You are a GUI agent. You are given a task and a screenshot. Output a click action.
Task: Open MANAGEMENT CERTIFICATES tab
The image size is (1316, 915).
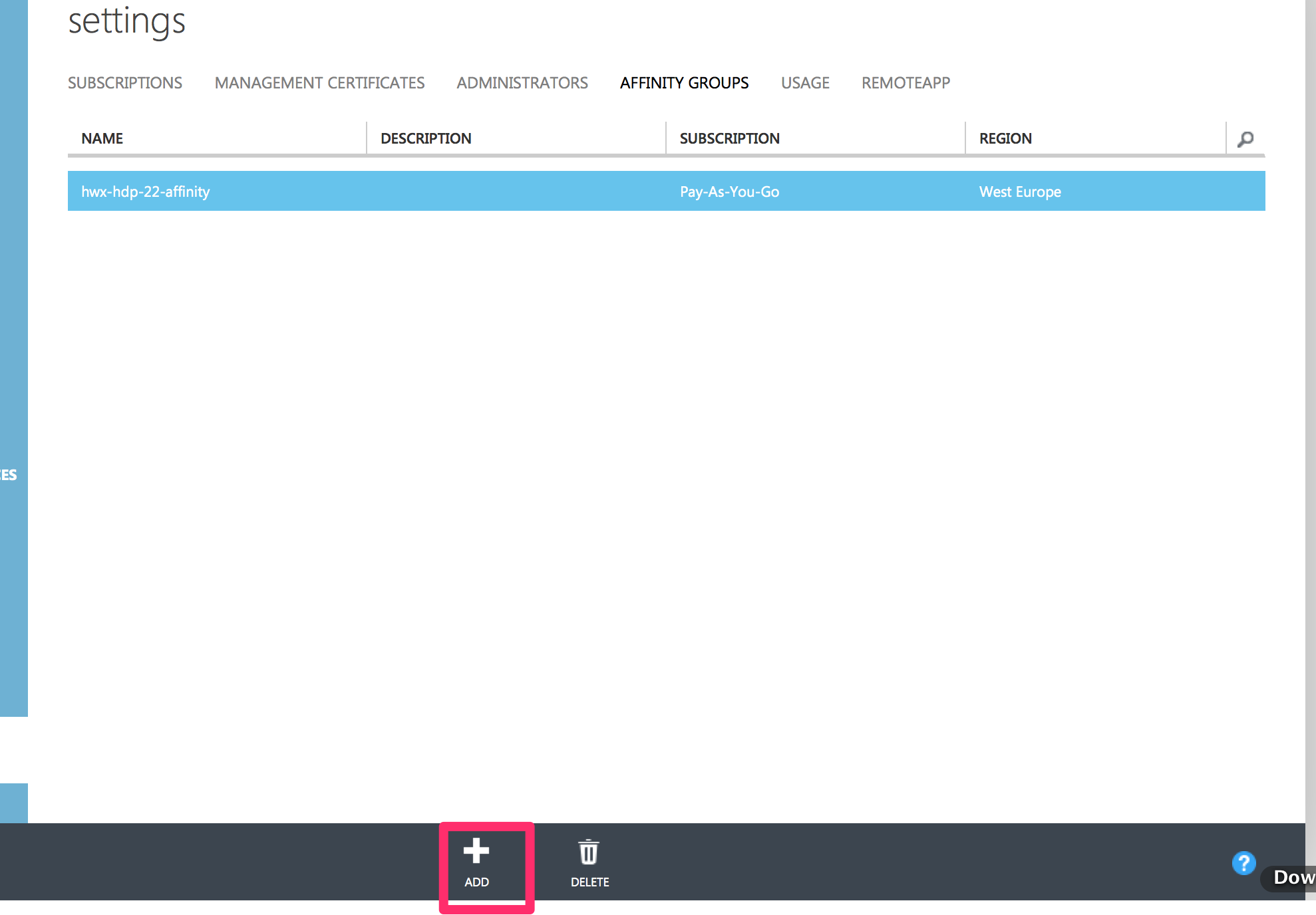click(319, 83)
